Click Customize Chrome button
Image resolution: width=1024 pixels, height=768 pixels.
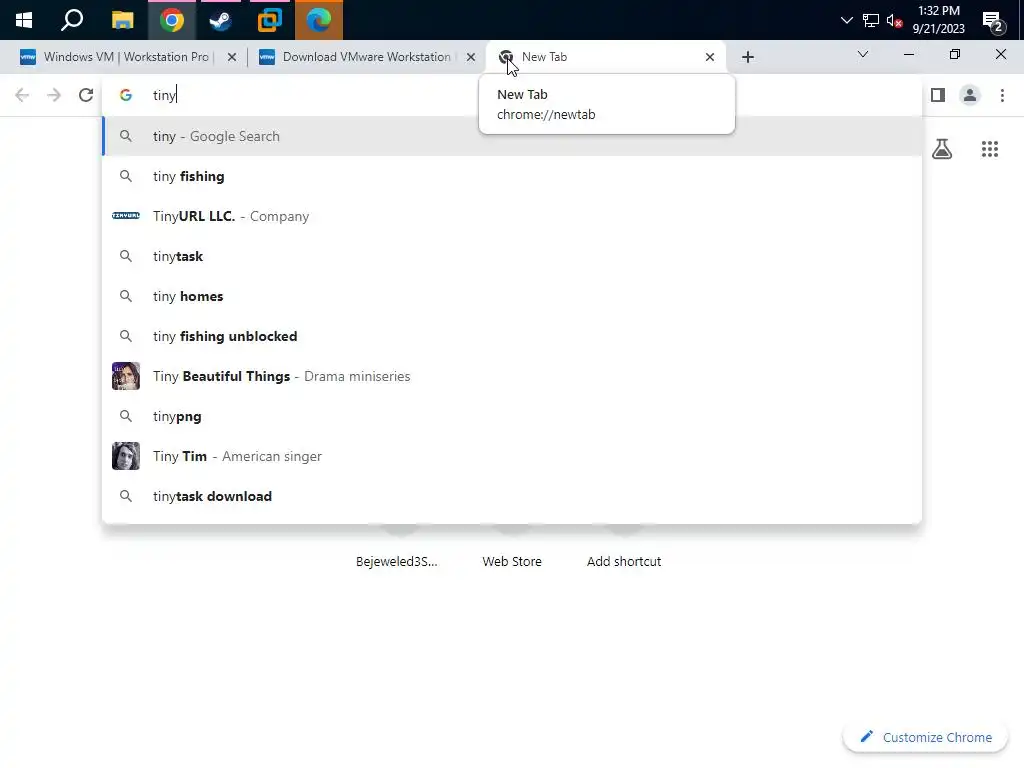pos(925,737)
